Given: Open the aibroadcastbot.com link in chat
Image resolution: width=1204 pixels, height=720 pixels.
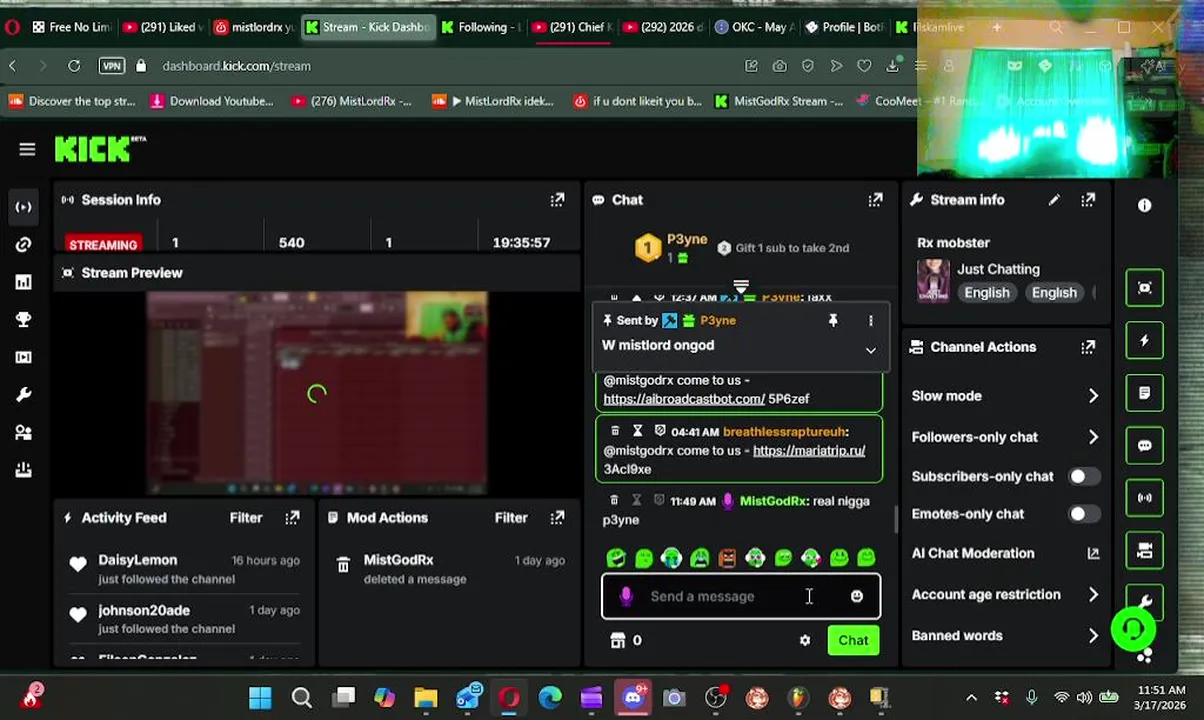Looking at the screenshot, I should pyautogui.click(x=684, y=399).
